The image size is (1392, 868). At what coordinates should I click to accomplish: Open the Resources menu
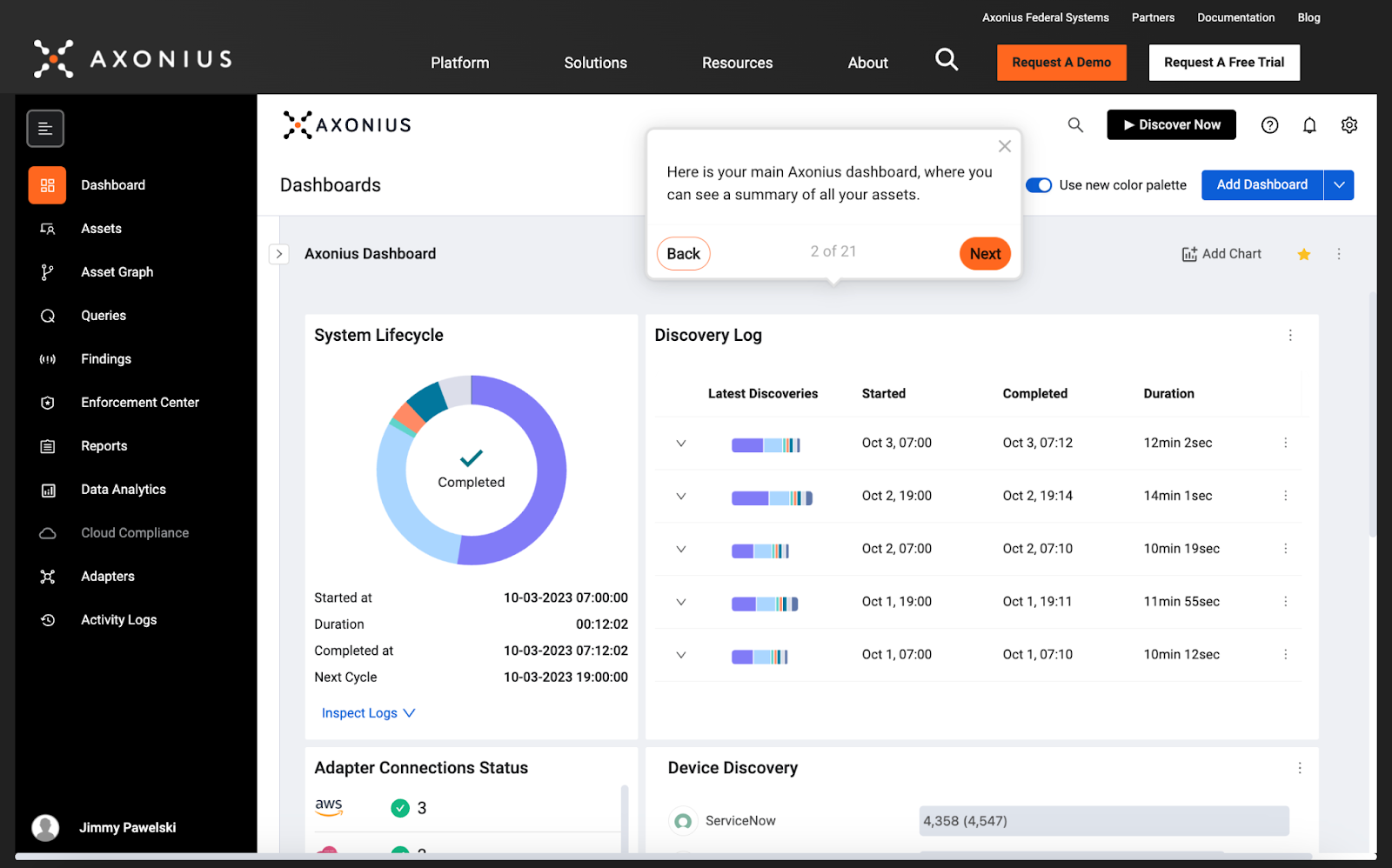click(738, 63)
